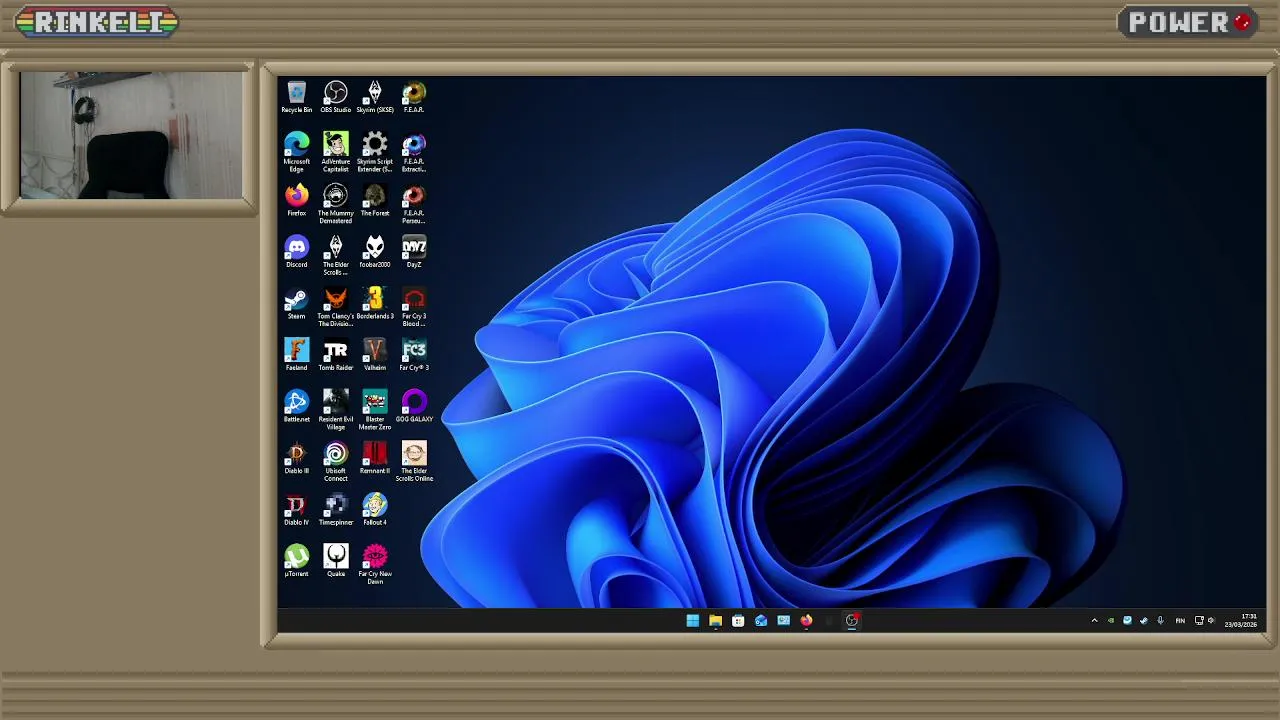Select the F.E.A.R. desktop shortcut
The image size is (1280, 720).
pyautogui.click(x=414, y=97)
